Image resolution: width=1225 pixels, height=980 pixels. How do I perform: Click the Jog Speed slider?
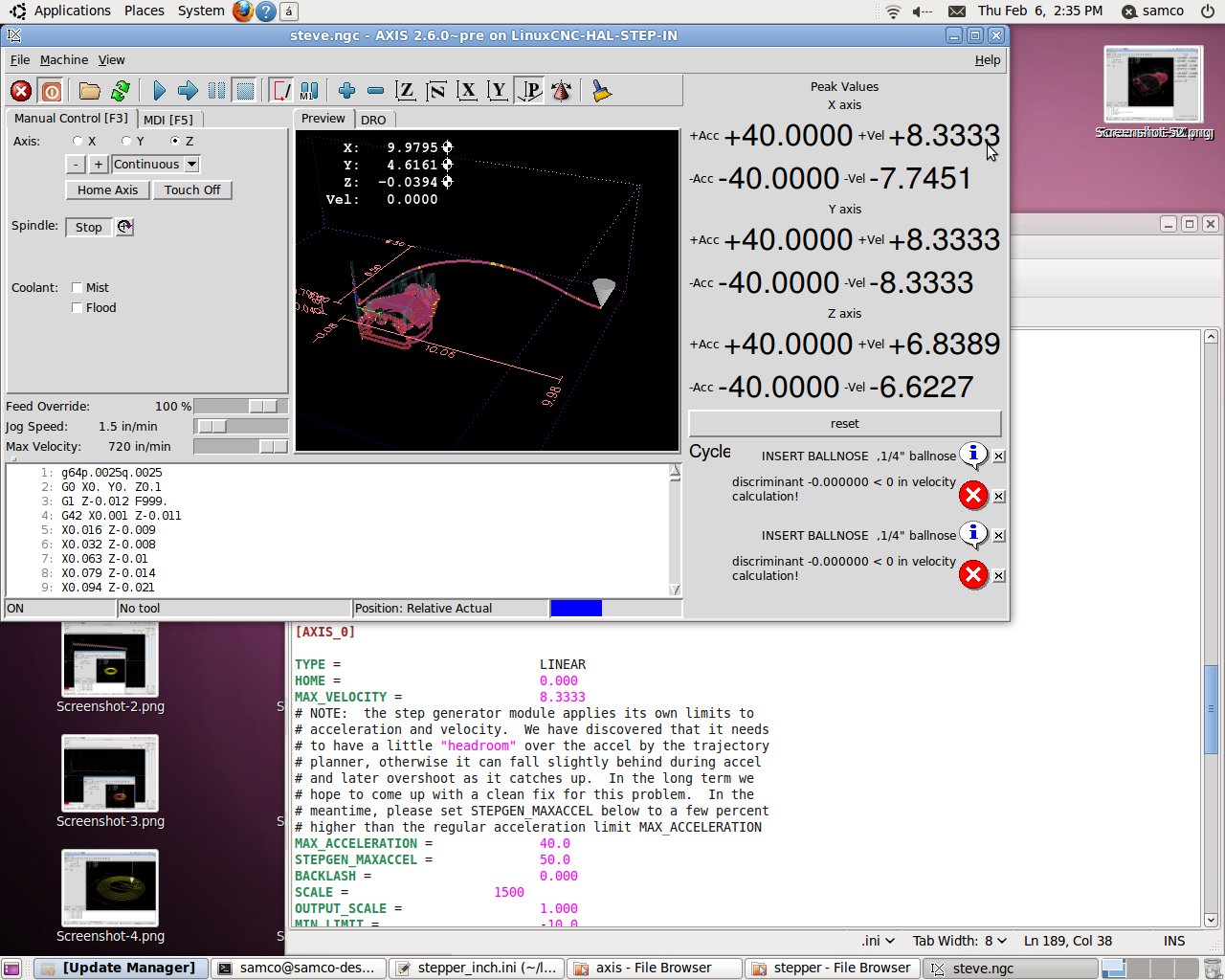tap(240, 426)
